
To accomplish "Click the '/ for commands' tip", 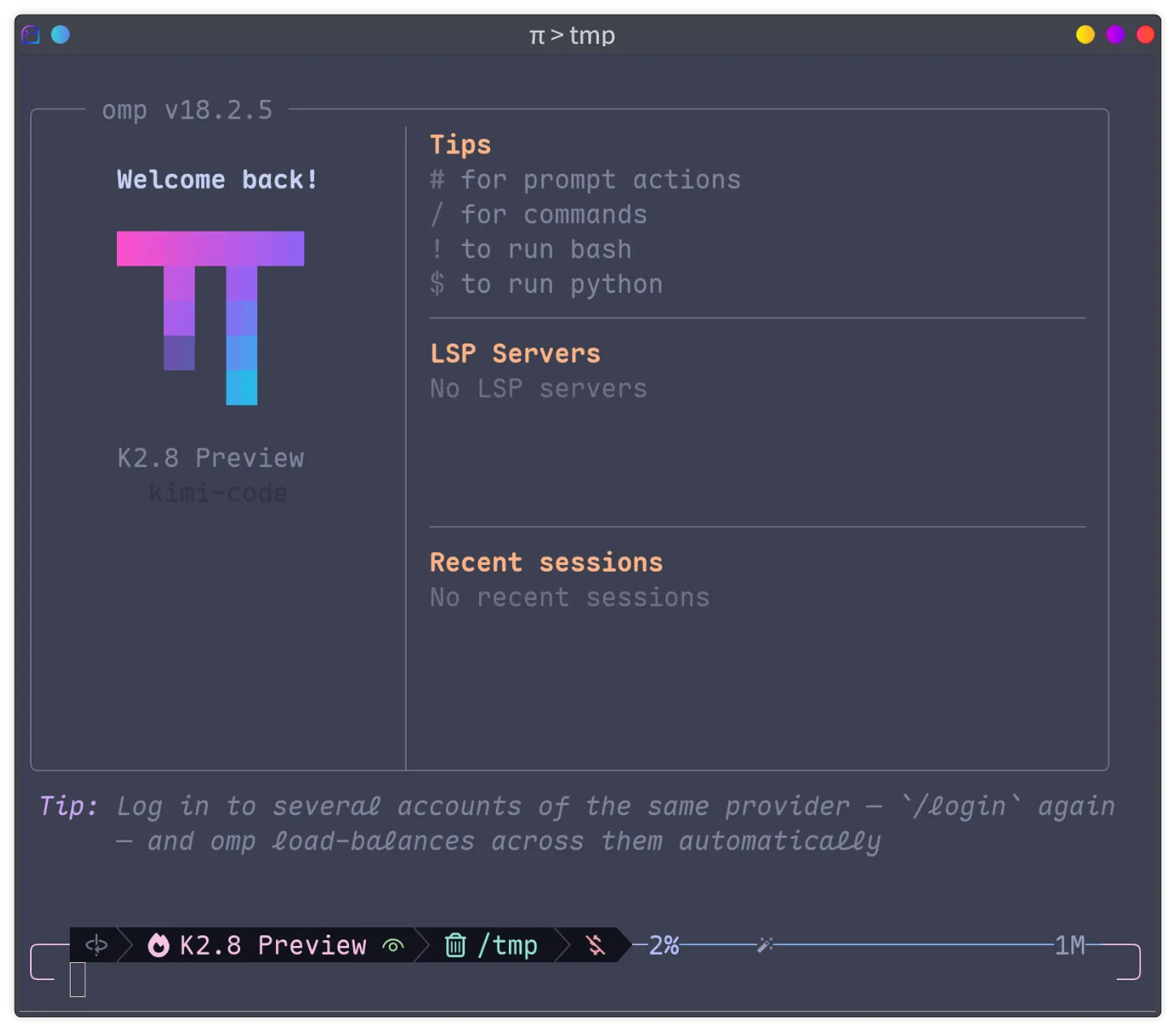I will coord(538,214).
